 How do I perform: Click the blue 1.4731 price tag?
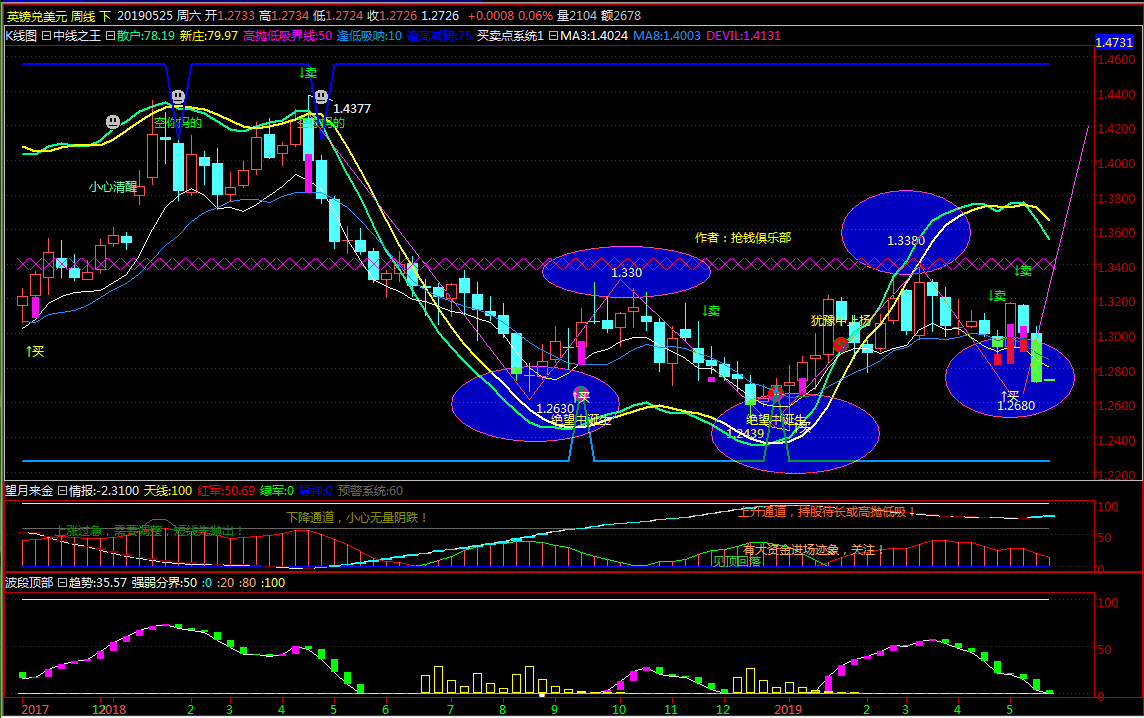(1114, 42)
